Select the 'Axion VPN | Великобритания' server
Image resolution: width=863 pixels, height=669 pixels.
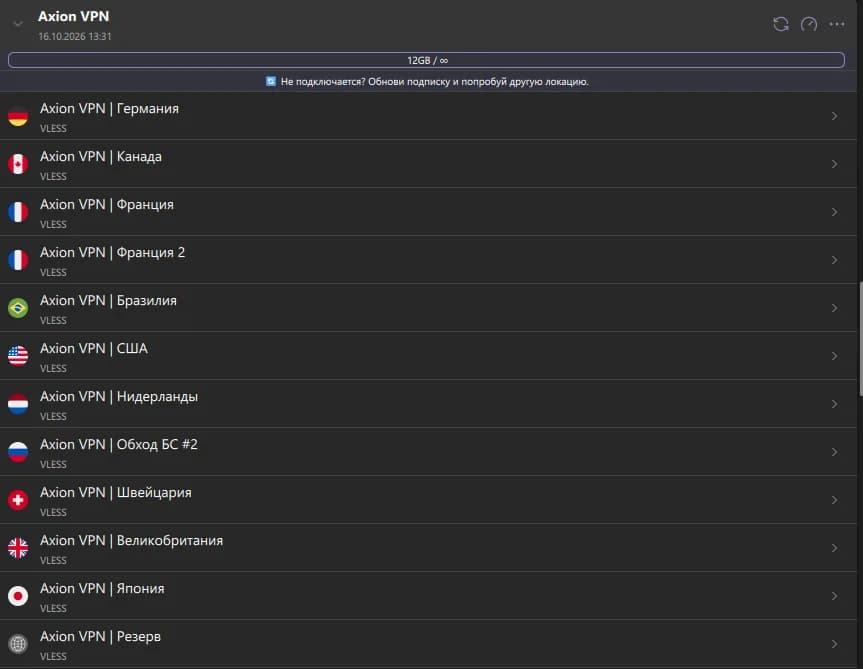428,548
